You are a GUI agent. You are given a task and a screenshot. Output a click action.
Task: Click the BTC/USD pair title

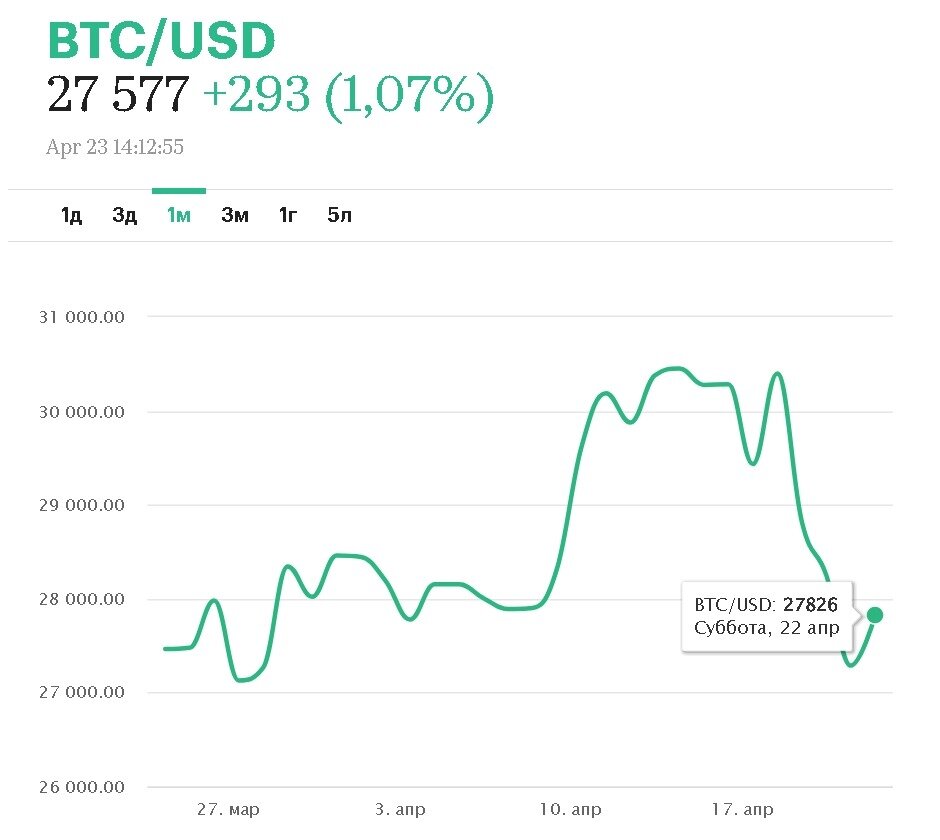pyautogui.click(x=161, y=41)
